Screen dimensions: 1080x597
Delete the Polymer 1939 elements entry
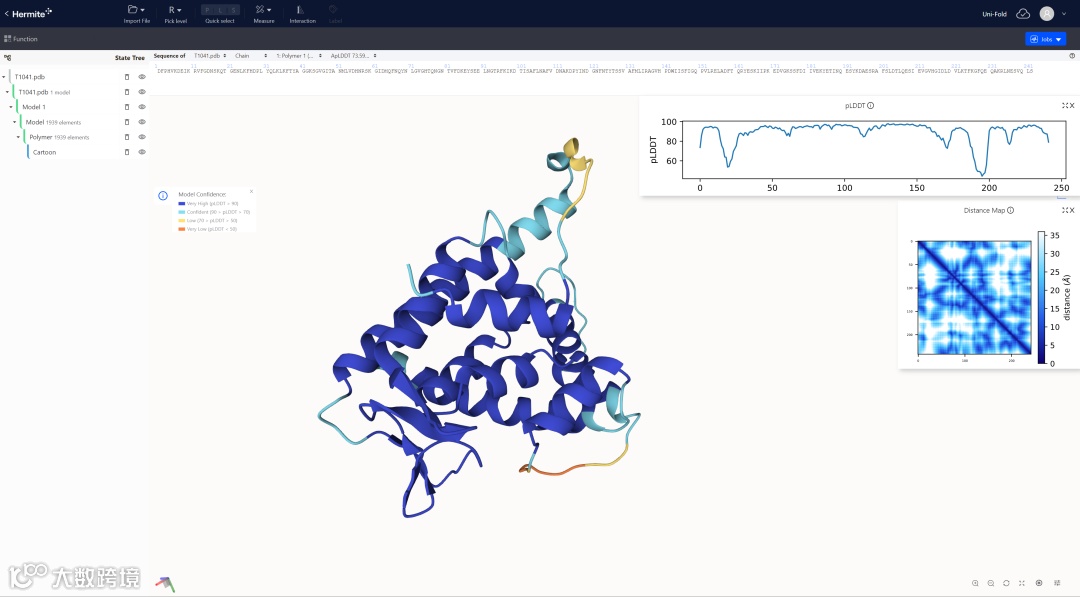pyautogui.click(x=127, y=138)
